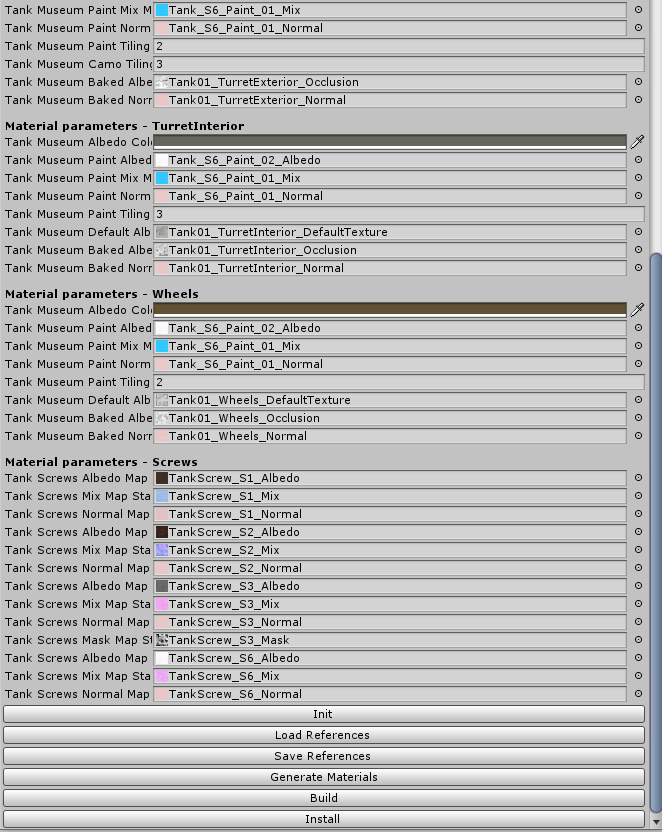The height and width of the screenshot is (832, 662).
Task: Select TankScrew_S3_Albedo texture field
Action: click(x=390, y=586)
